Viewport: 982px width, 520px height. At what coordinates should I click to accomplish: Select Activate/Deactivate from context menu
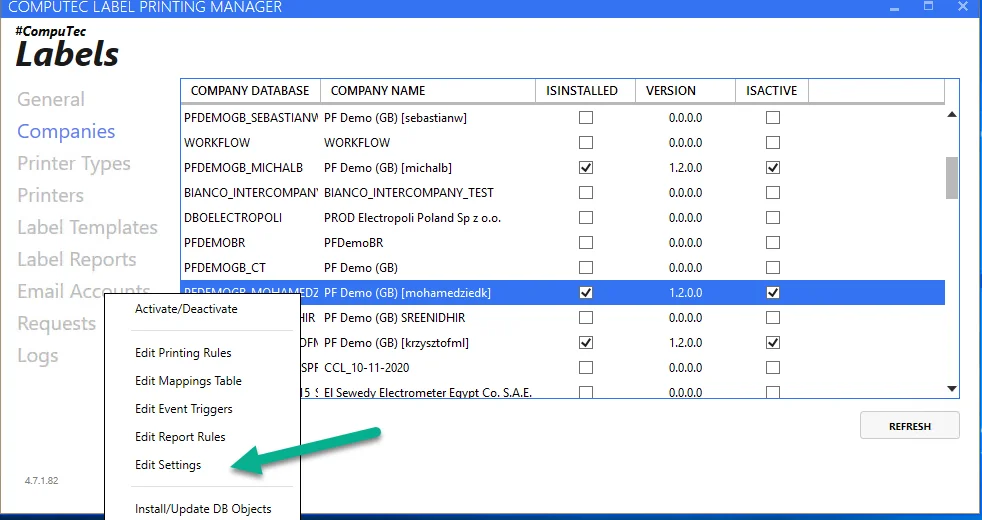click(186, 309)
